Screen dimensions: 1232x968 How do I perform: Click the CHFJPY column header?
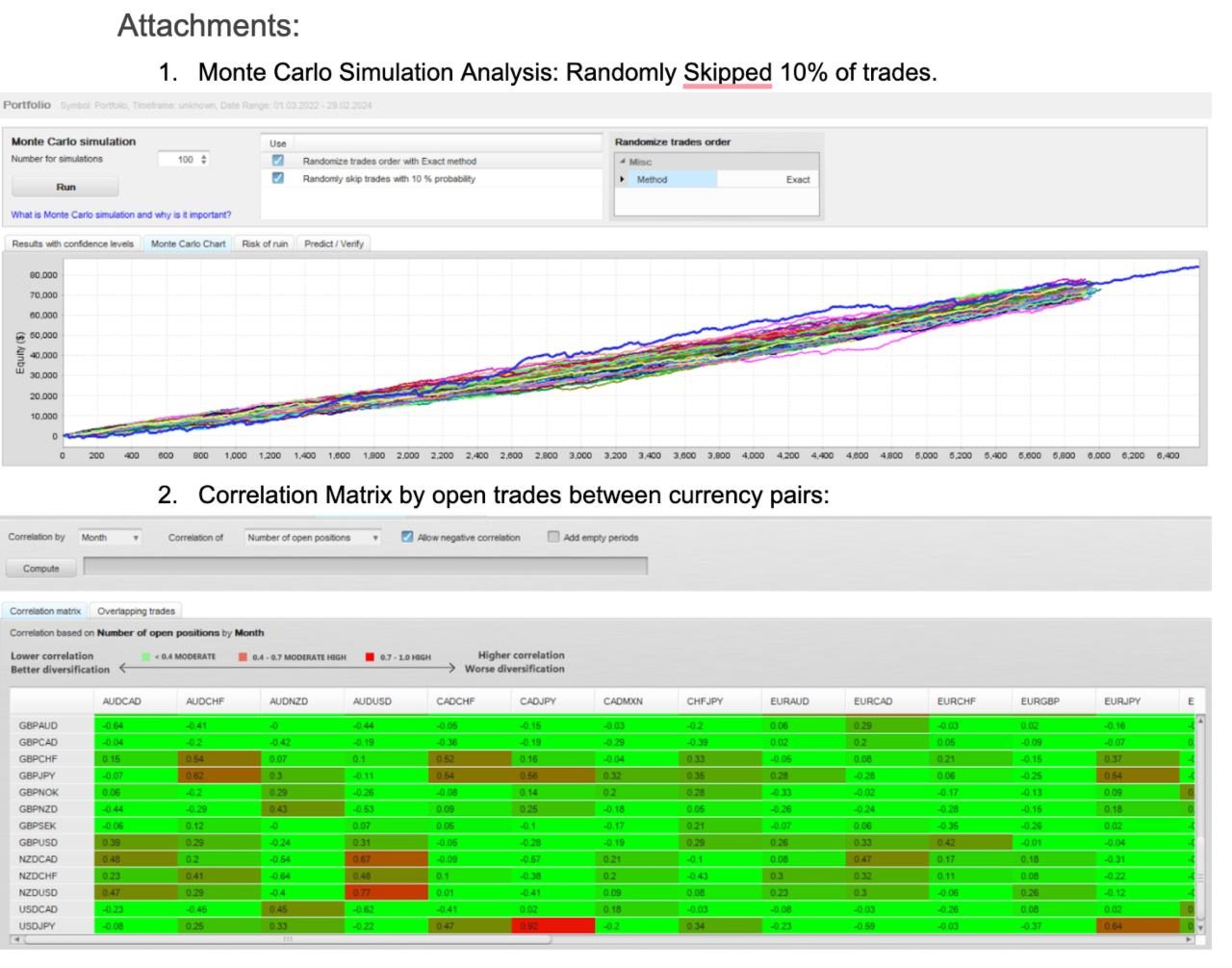(721, 701)
